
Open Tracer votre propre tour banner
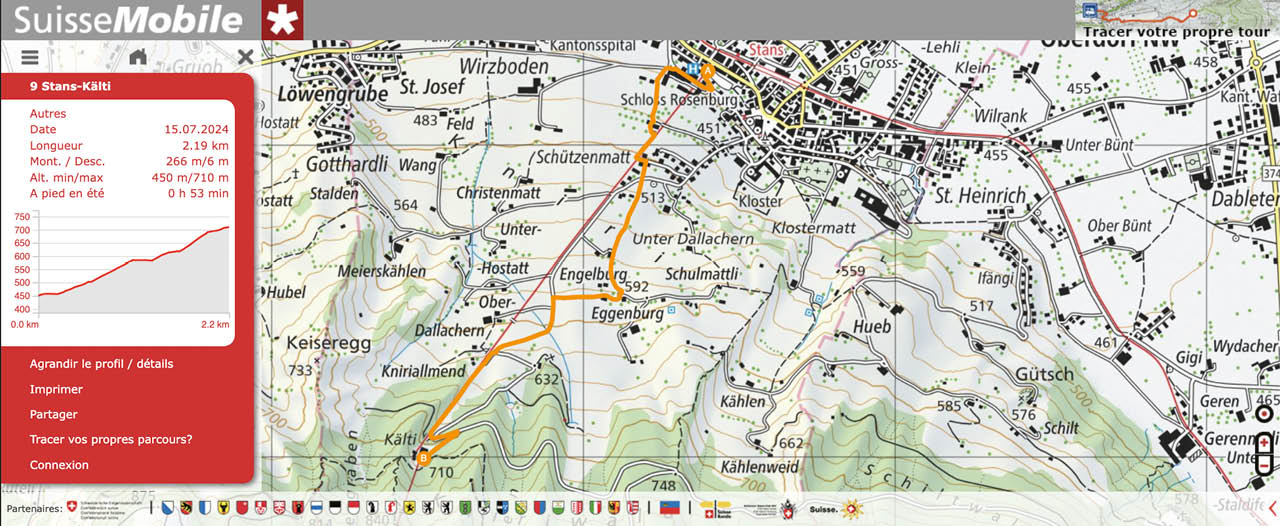click(1176, 20)
